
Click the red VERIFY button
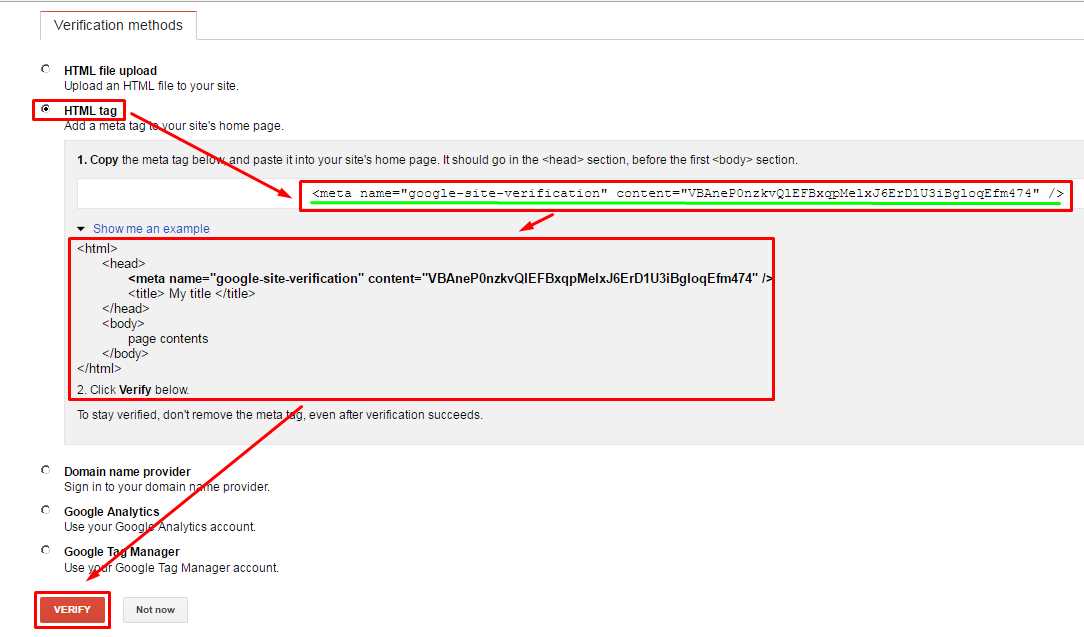pyautogui.click(x=72, y=609)
